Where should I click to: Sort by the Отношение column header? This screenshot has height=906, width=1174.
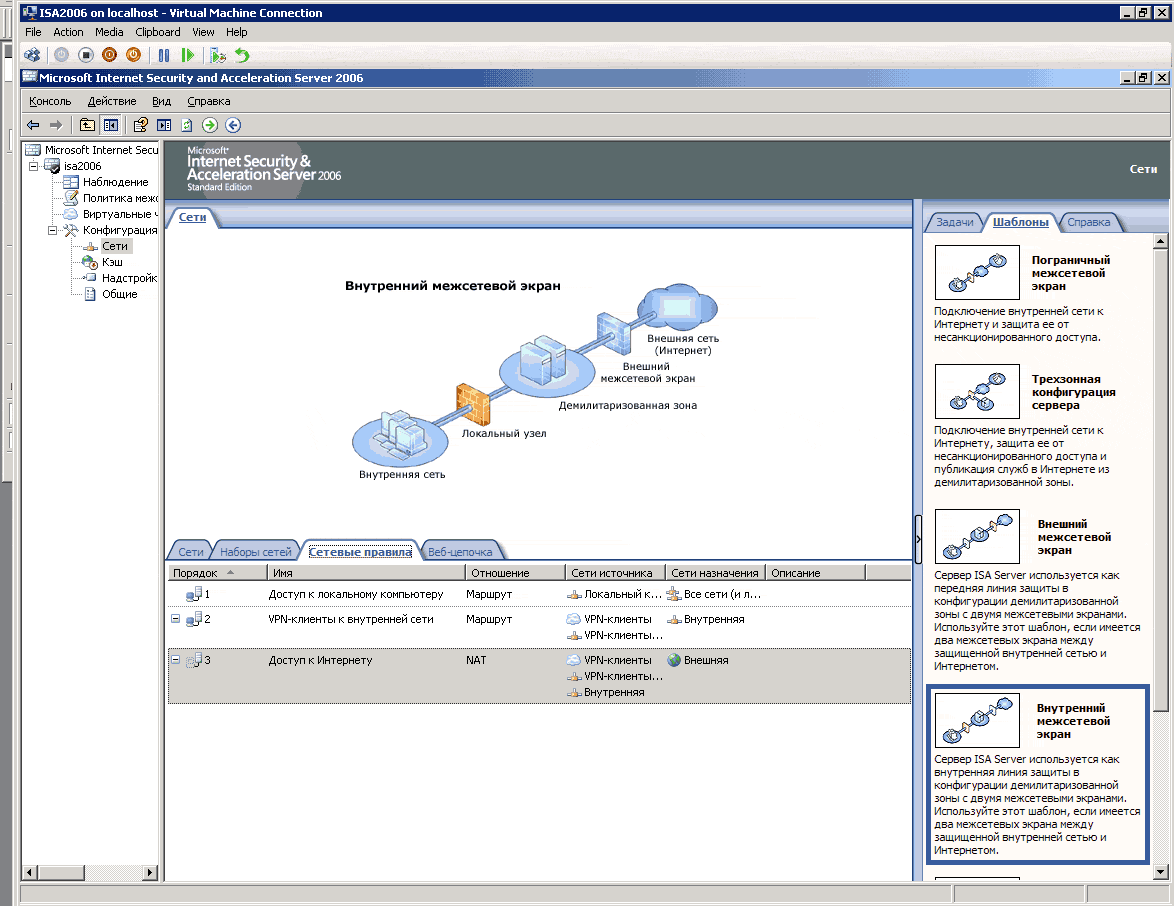tap(515, 573)
